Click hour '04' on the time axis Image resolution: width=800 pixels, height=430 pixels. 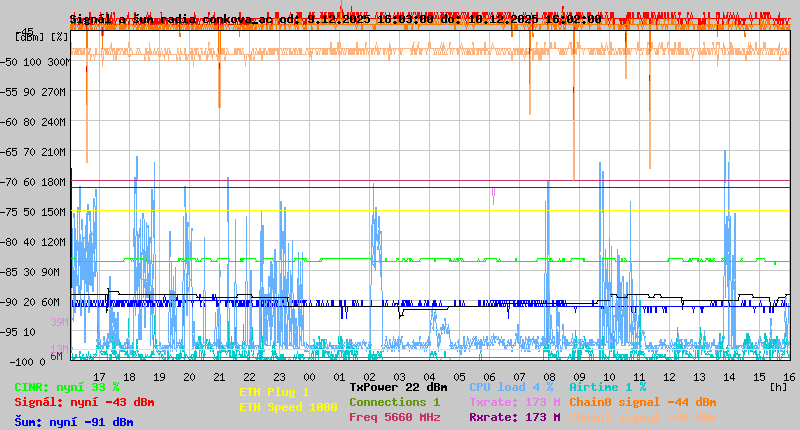[429, 377]
